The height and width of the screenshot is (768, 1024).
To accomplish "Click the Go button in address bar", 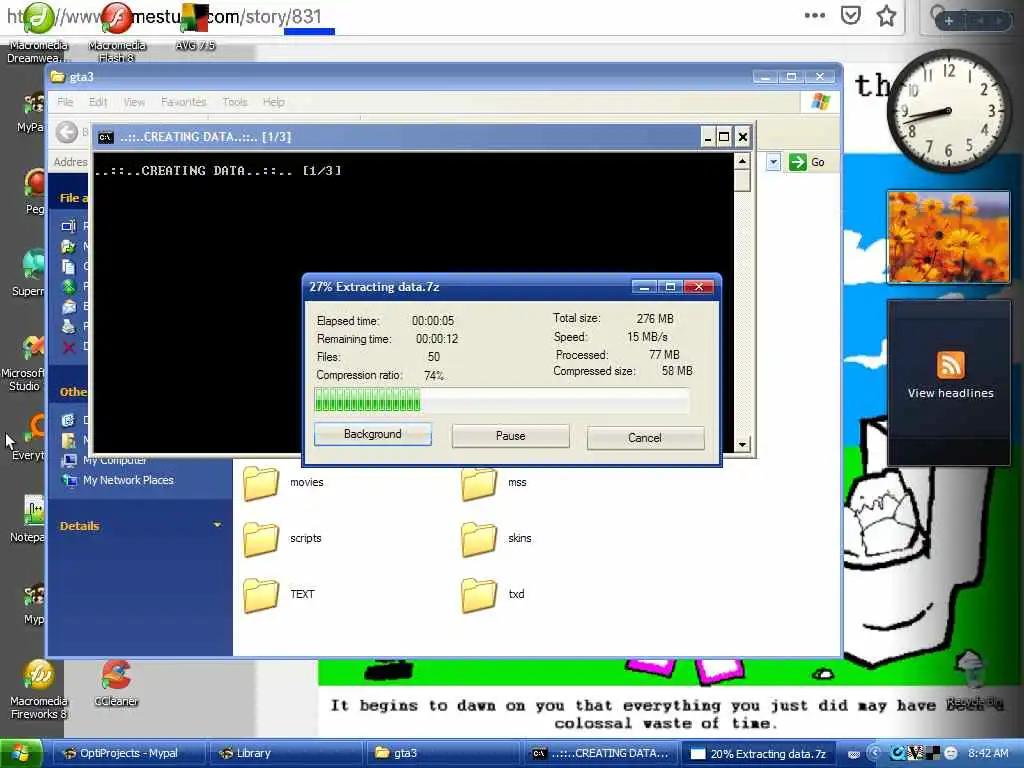I will tap(807, 162).
